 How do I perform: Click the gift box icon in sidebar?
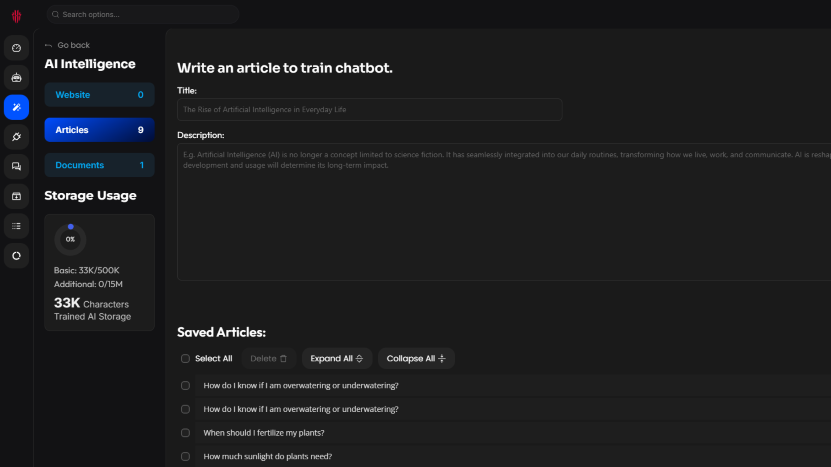click(x=16, y=196)
